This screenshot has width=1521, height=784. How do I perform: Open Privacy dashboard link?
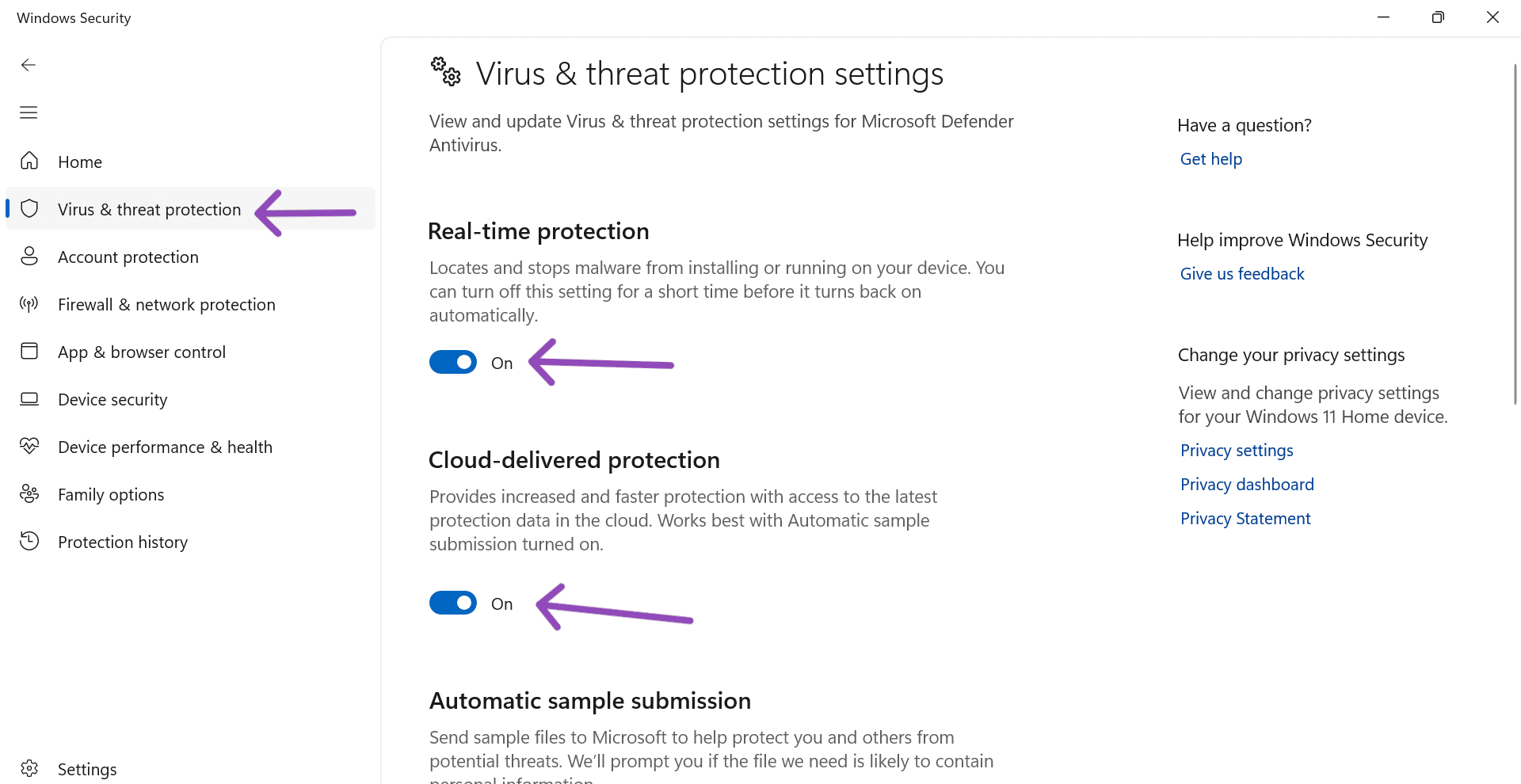click(1246, 485)
